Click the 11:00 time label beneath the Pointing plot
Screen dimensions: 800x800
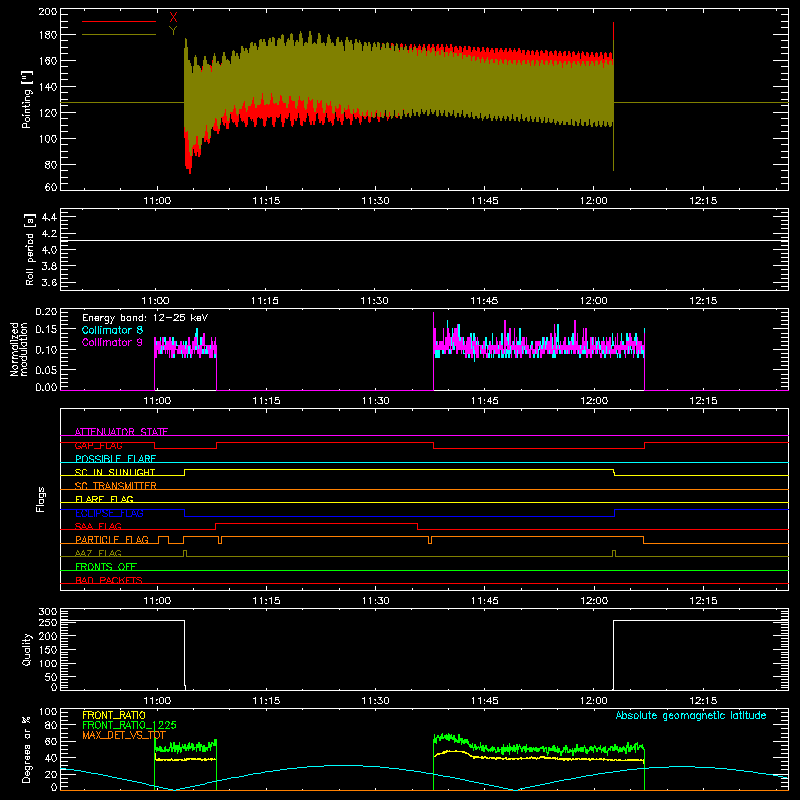157,201
